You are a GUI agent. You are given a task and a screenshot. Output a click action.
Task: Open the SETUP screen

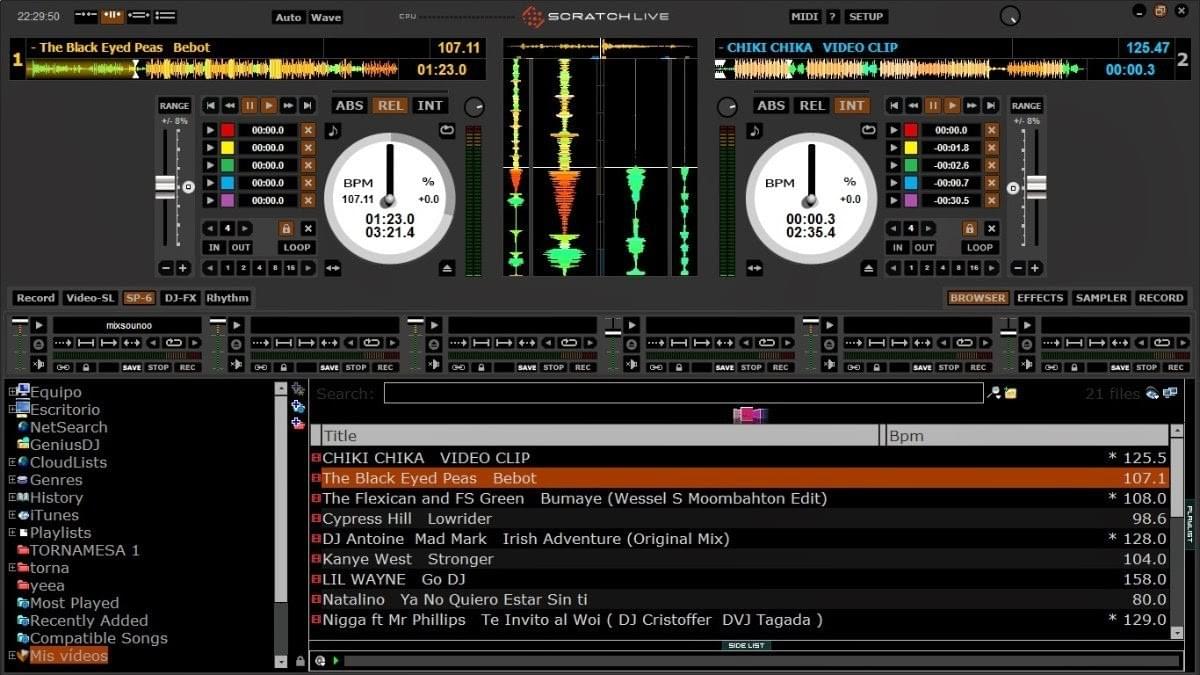[x=866, y=16]
